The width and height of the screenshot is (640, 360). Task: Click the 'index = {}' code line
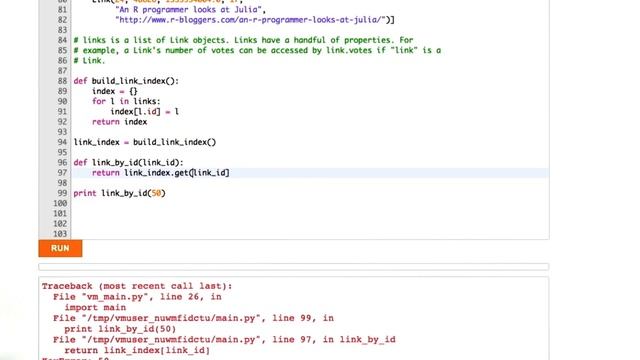(115, 91)
